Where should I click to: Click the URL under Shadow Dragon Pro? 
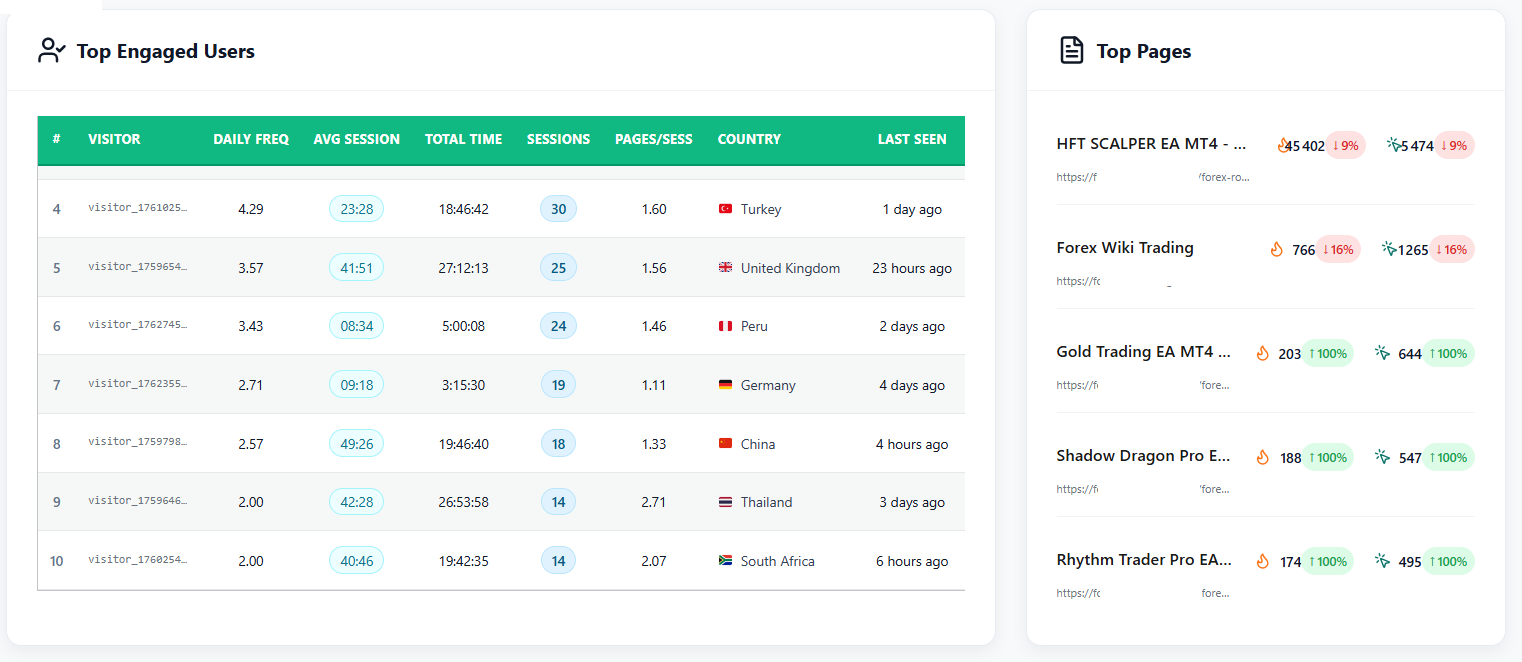point(1142,489)
